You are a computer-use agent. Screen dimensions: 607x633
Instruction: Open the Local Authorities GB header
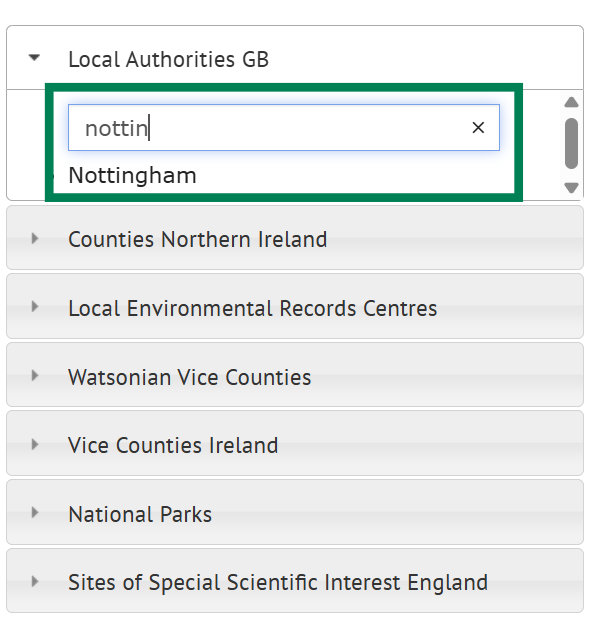(295, 58)
